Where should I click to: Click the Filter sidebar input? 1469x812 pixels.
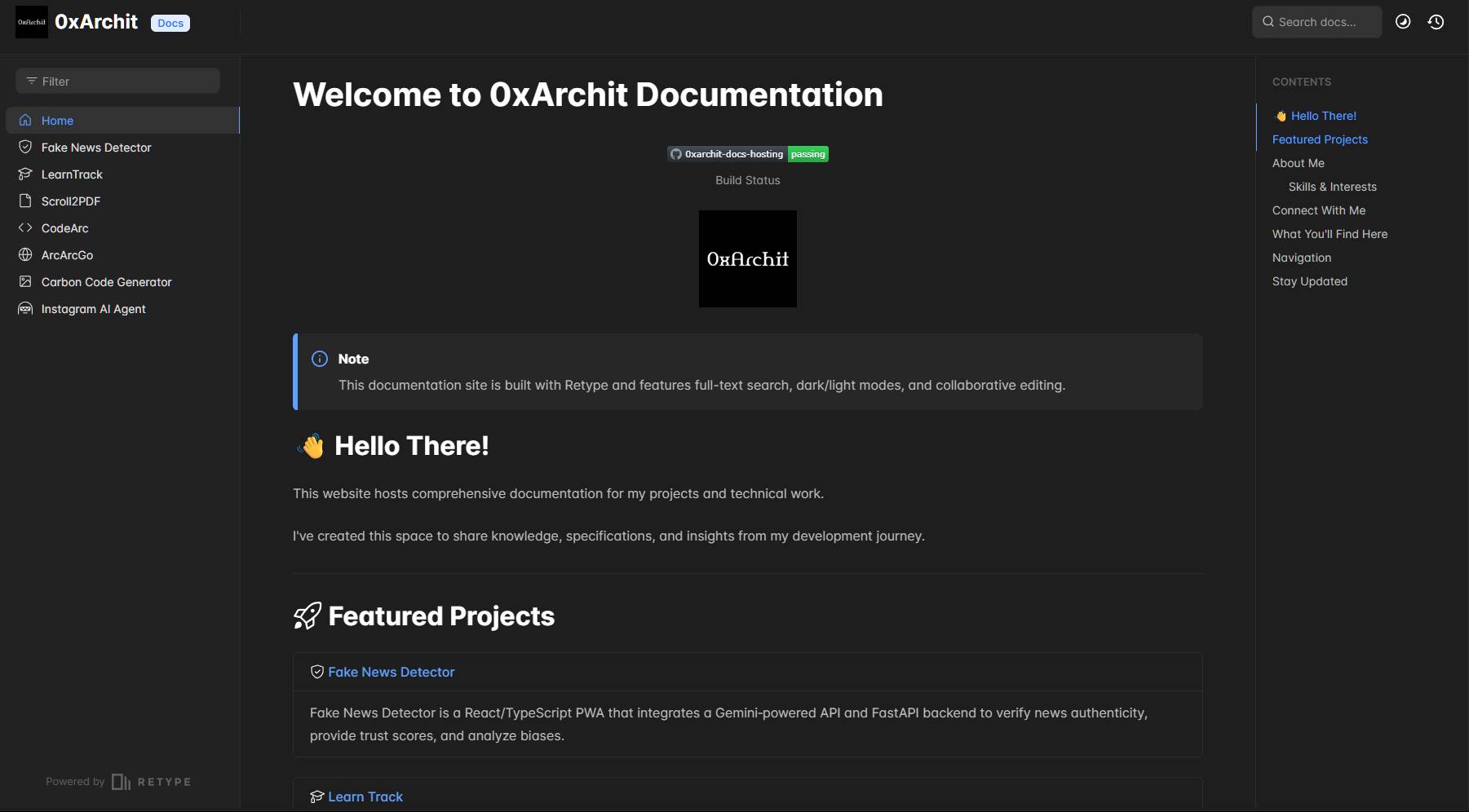click(117, 81)
